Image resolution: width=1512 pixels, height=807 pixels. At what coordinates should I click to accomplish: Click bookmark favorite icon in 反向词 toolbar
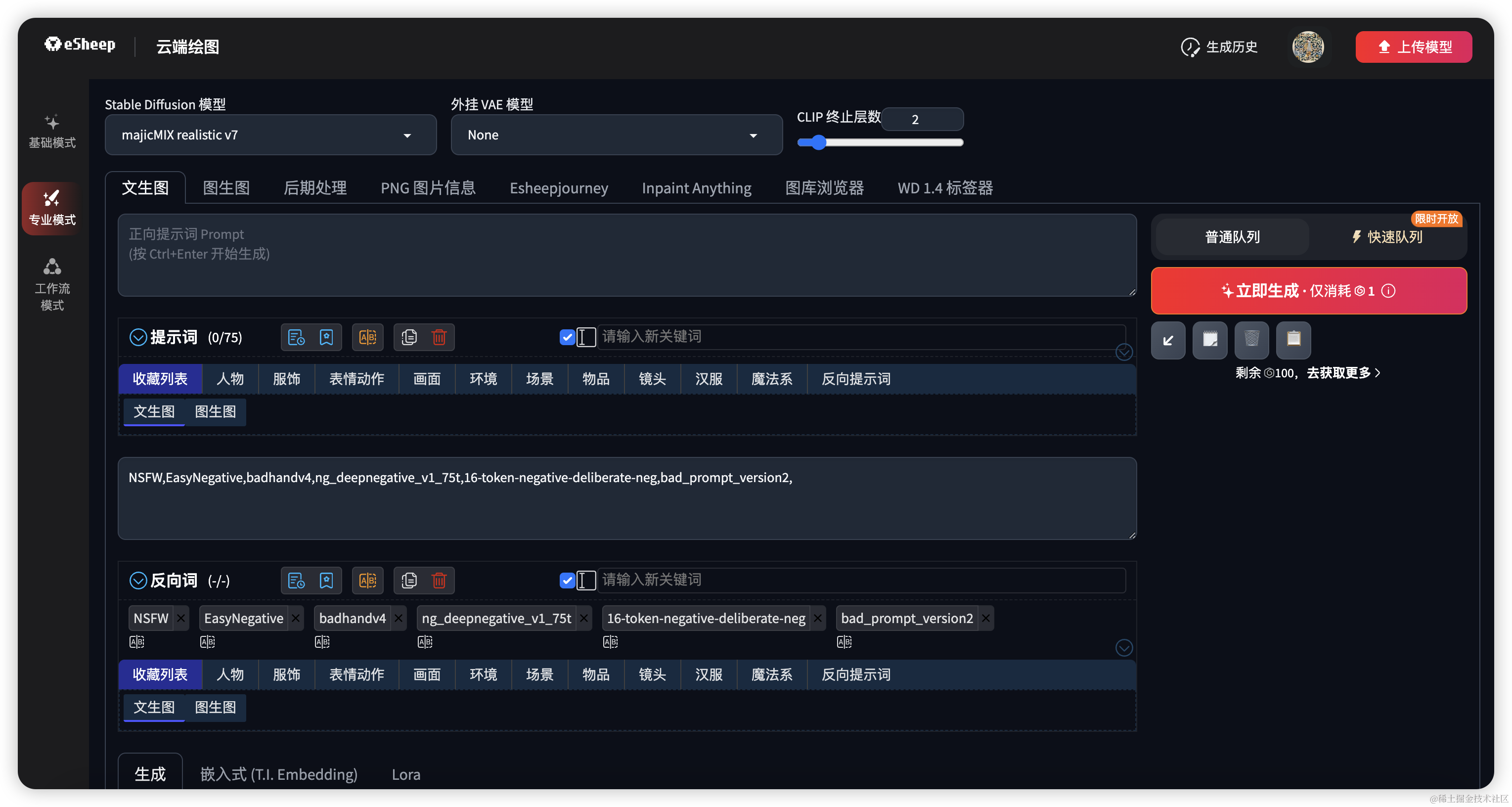point(326,581)
